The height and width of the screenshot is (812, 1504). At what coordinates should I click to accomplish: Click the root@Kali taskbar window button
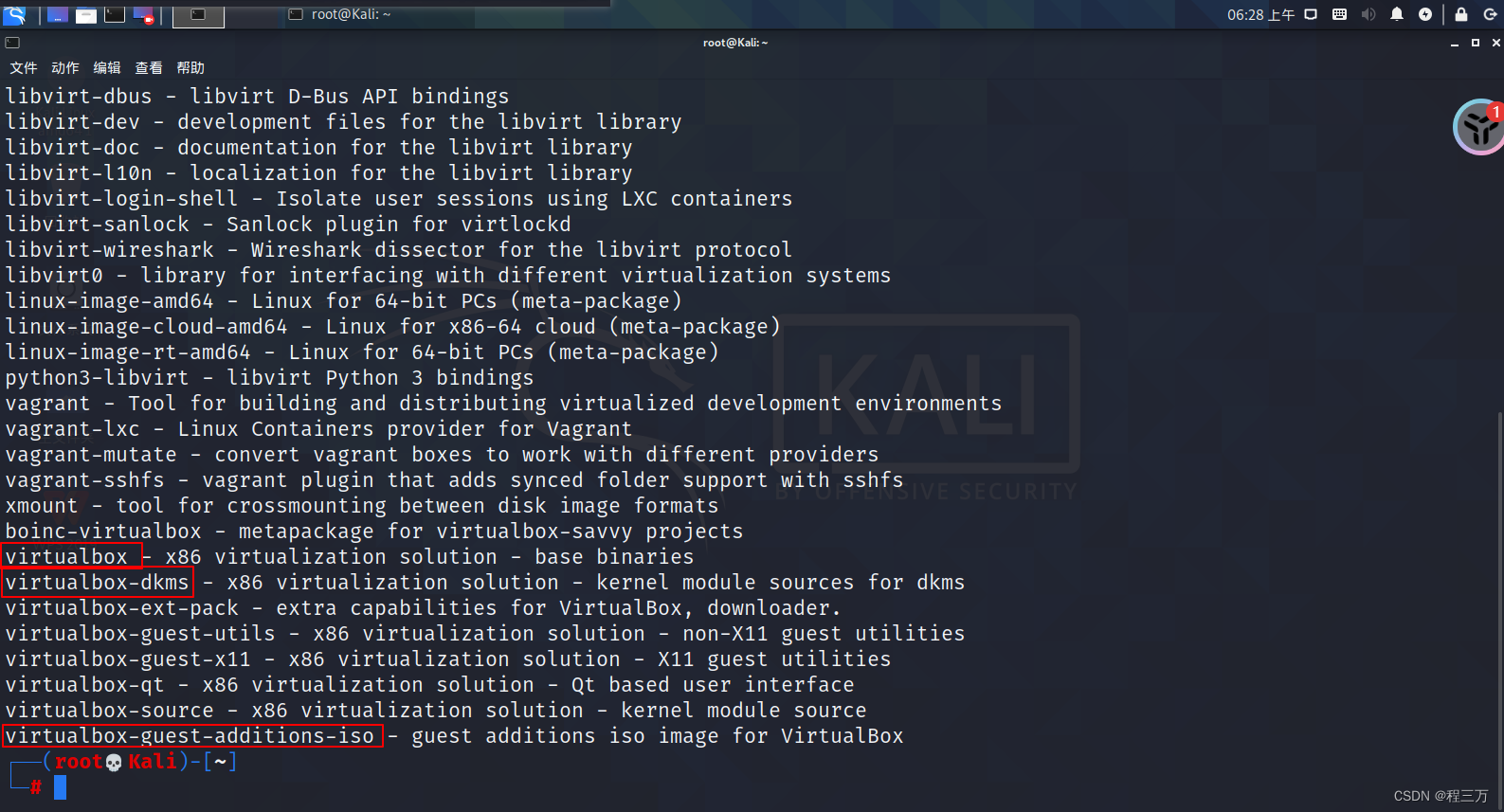[x=339, y=14]
